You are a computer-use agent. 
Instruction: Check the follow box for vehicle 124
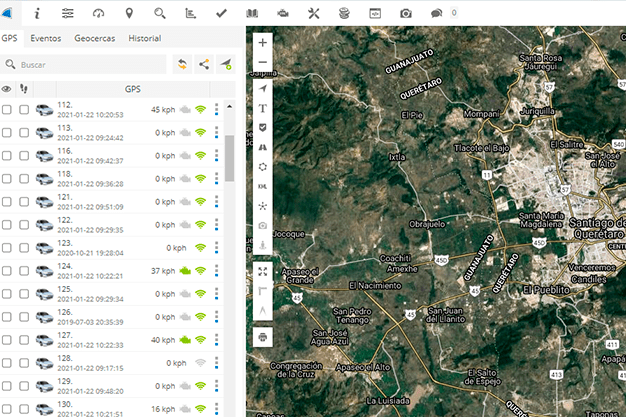(24, 271)
